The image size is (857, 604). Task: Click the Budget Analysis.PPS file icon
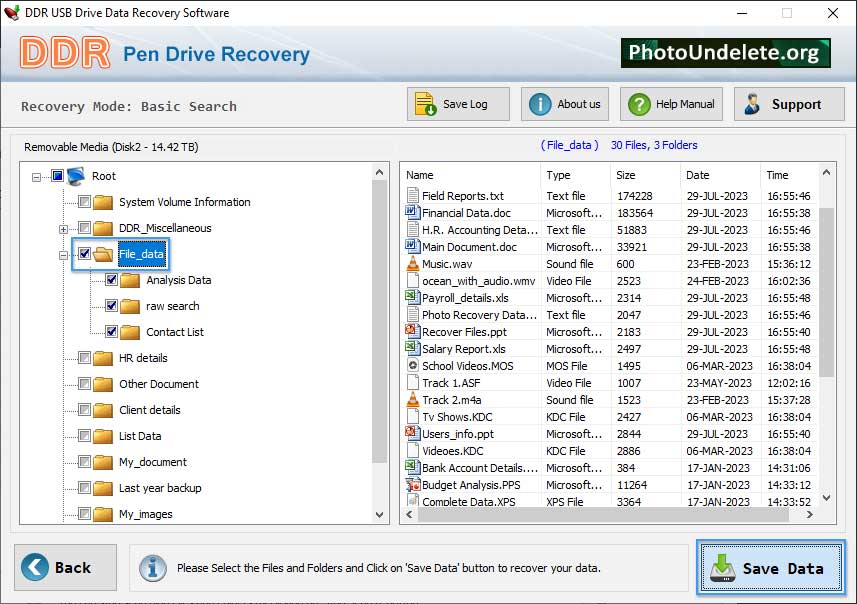pos(413,484)
